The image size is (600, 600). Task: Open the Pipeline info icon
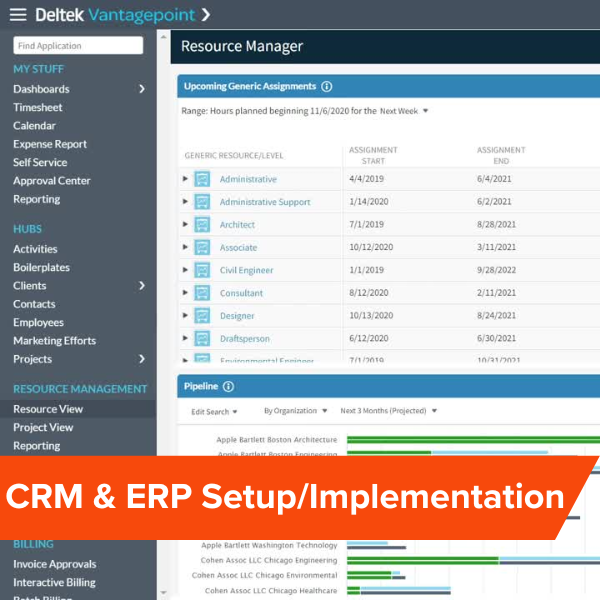coord(228,386)
